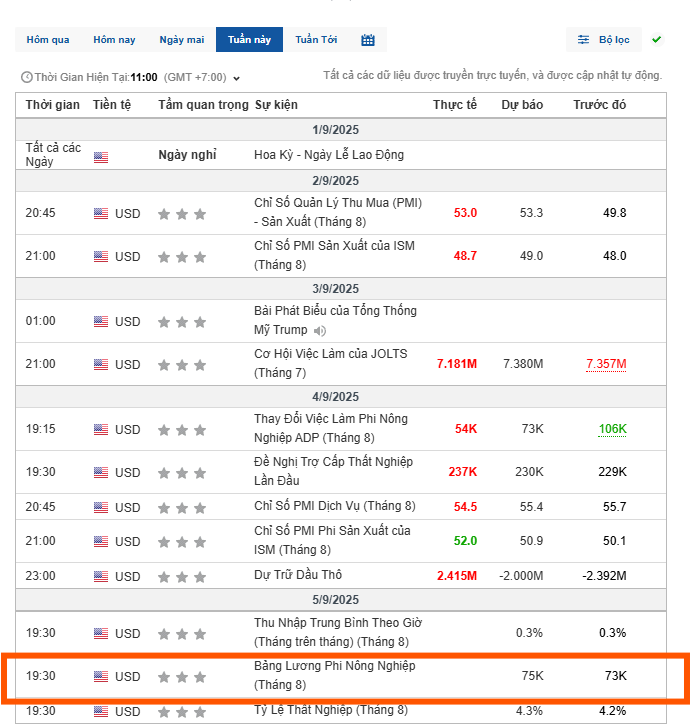This screenshot has height=726, width=690.
Task: Select the Tuần này tab
Action: [249, 39]
